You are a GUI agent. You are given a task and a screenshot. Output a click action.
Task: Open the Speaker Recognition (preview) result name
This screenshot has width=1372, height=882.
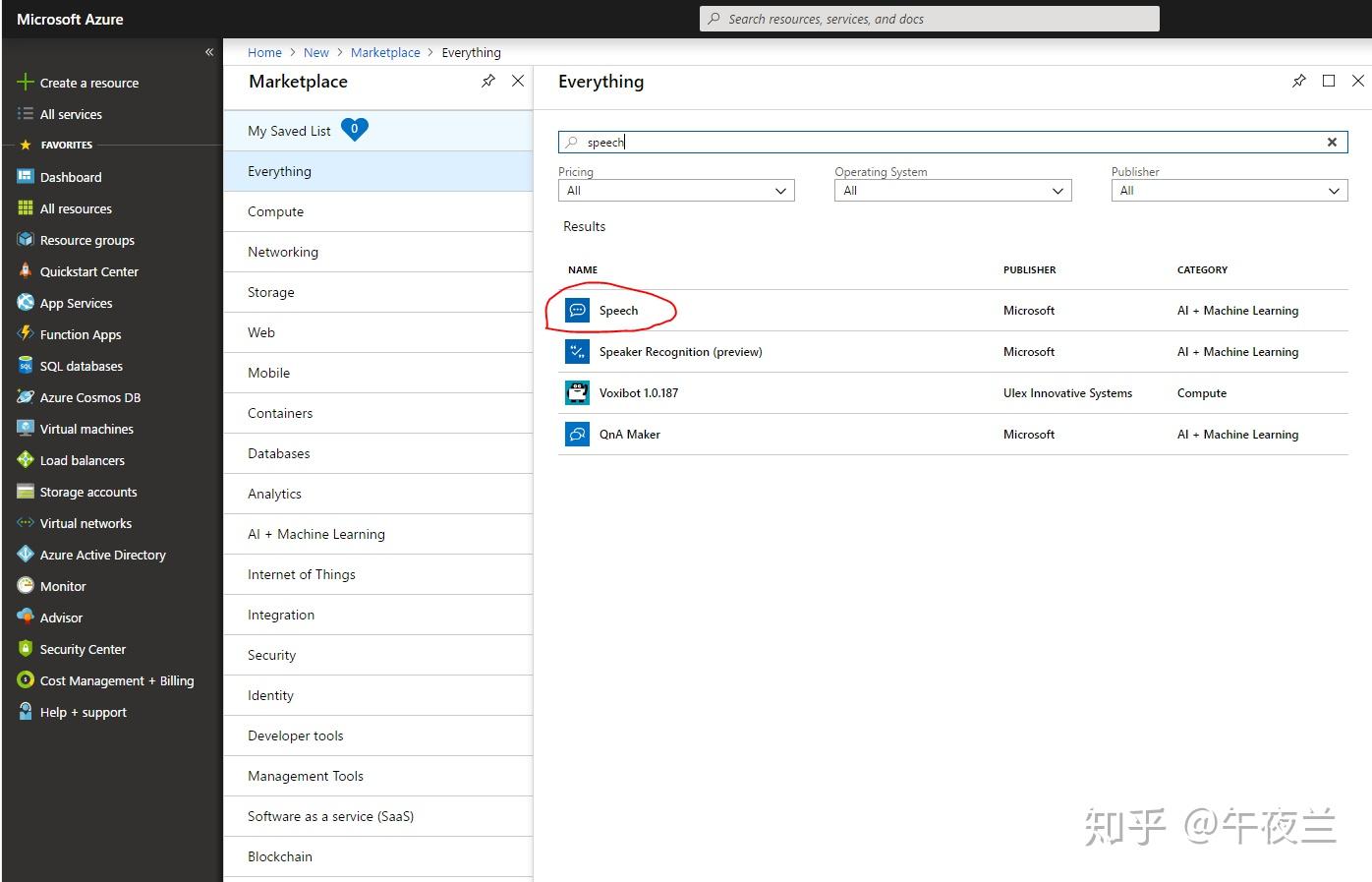681,352
